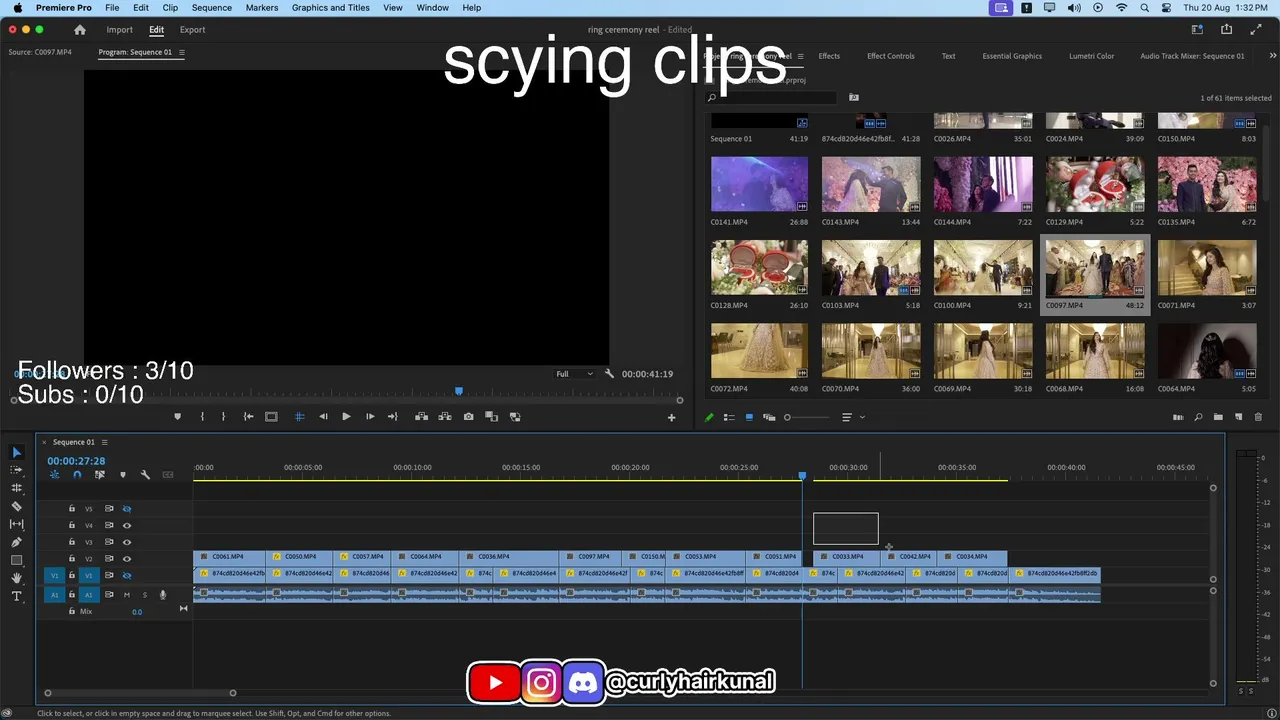Select the Razor tool
The height and width of the screenshot is (720, 1280).
pos(16,506)
